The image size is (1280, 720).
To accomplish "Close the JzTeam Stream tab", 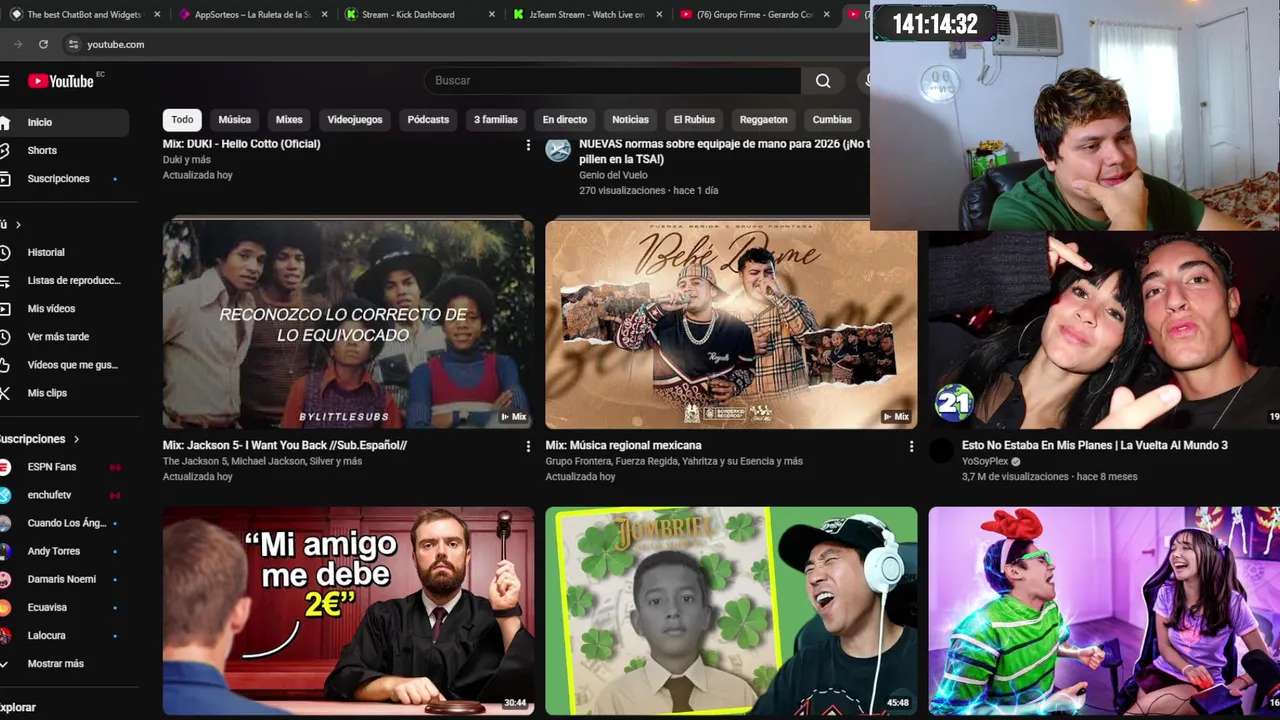I will click(x=659, y=15).
